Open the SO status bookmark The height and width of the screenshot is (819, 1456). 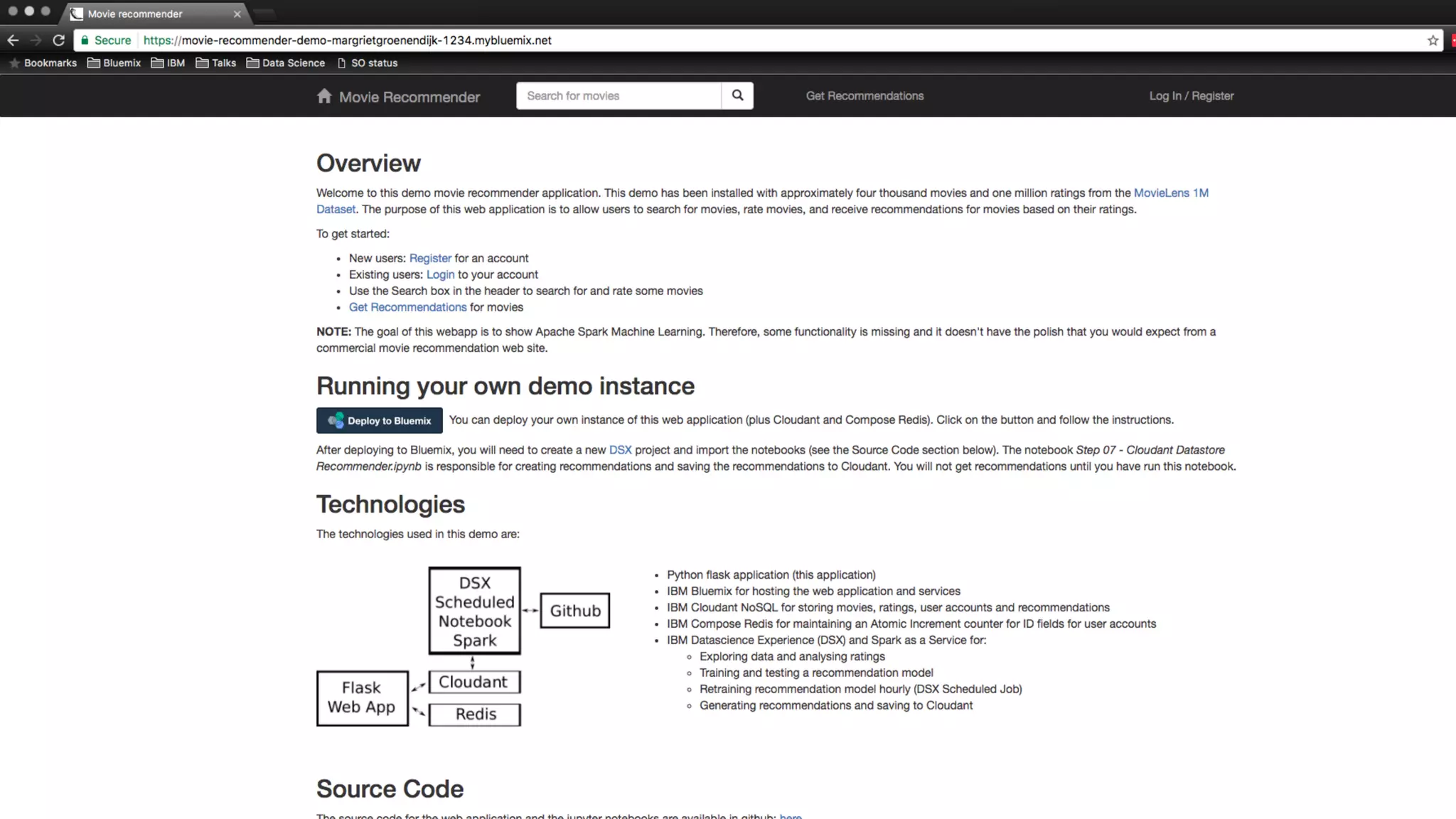pyautogui.click(x=367, y=63)
